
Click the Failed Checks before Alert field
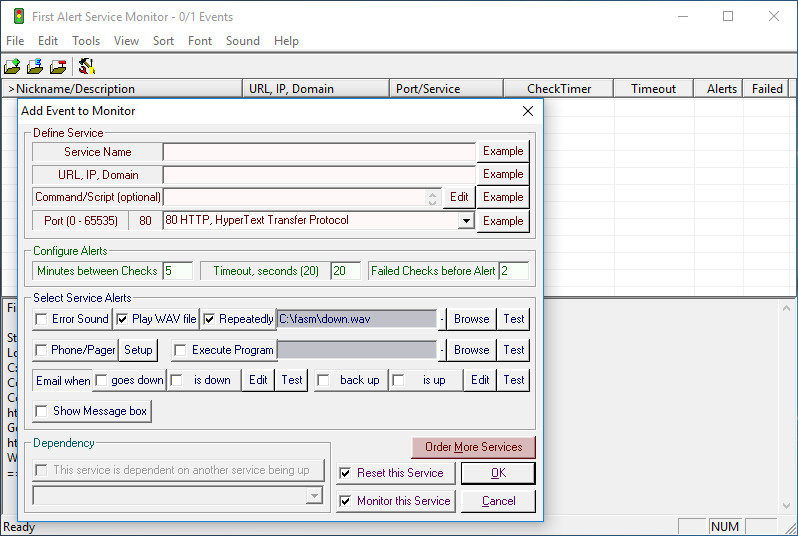(514, 271)
